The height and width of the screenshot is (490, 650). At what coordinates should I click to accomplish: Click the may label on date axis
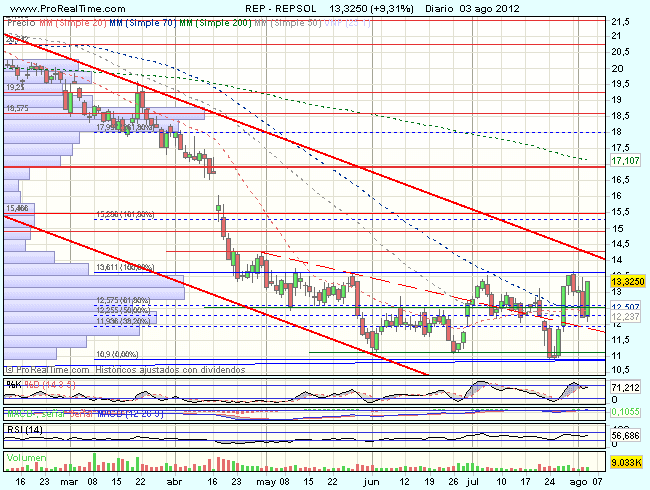(x=266, y=482)
